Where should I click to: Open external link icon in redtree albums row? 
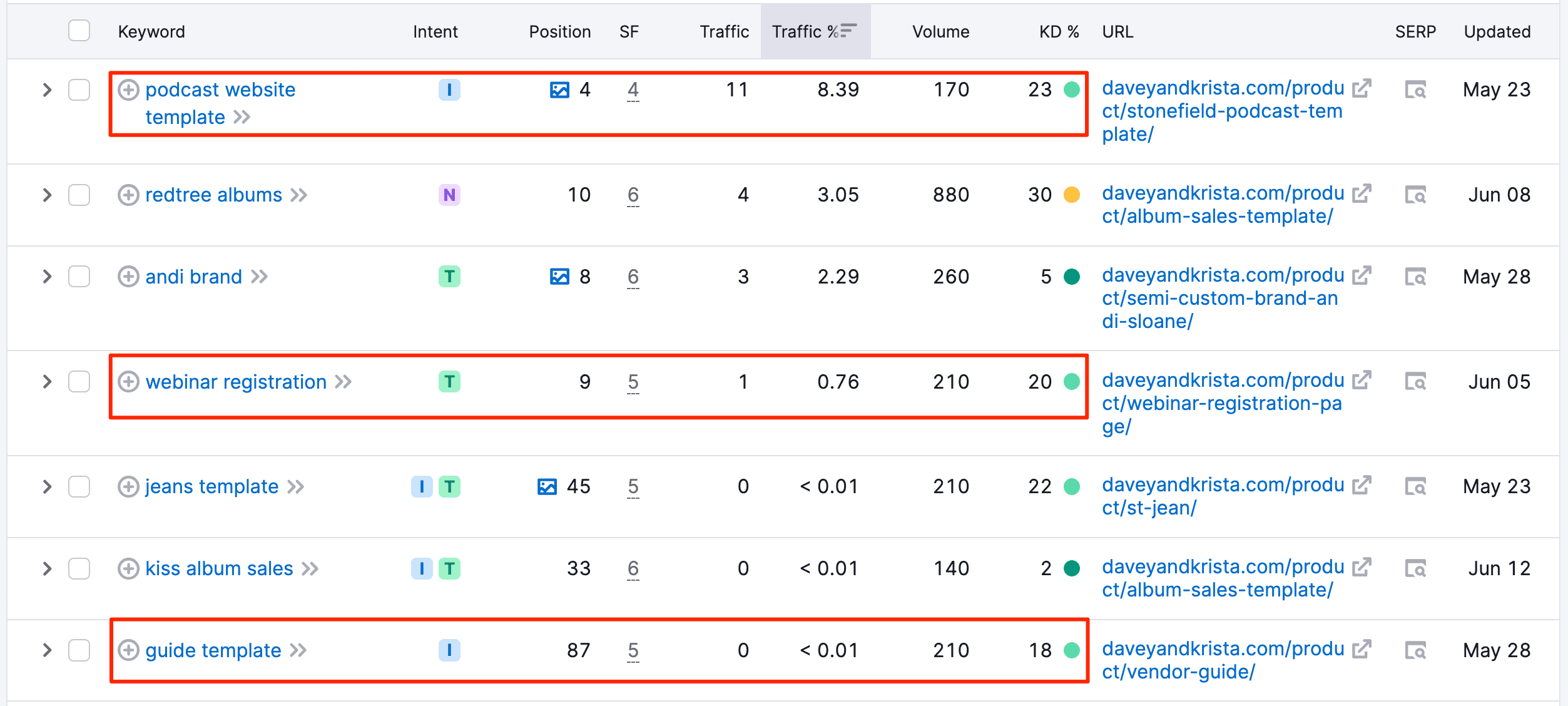click(1362, 194)
